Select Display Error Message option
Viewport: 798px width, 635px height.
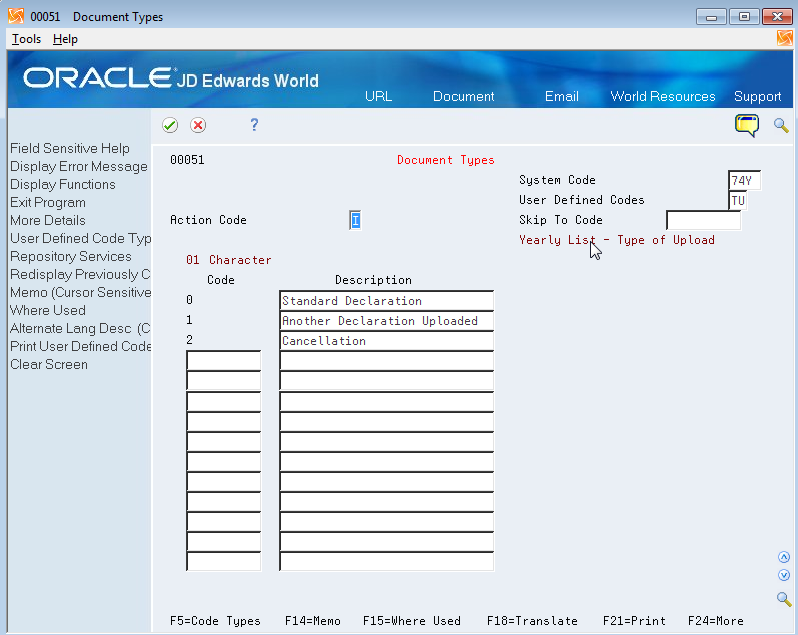point(79,166)
